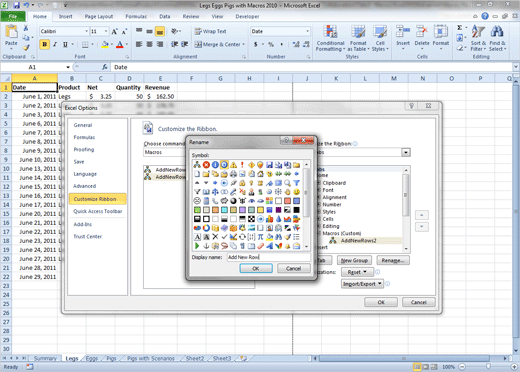Image resolution: width=520 pixels, height=372 pixels.
Task: Choose the salmon red square symbol
Action: click(x=287, y=201)
